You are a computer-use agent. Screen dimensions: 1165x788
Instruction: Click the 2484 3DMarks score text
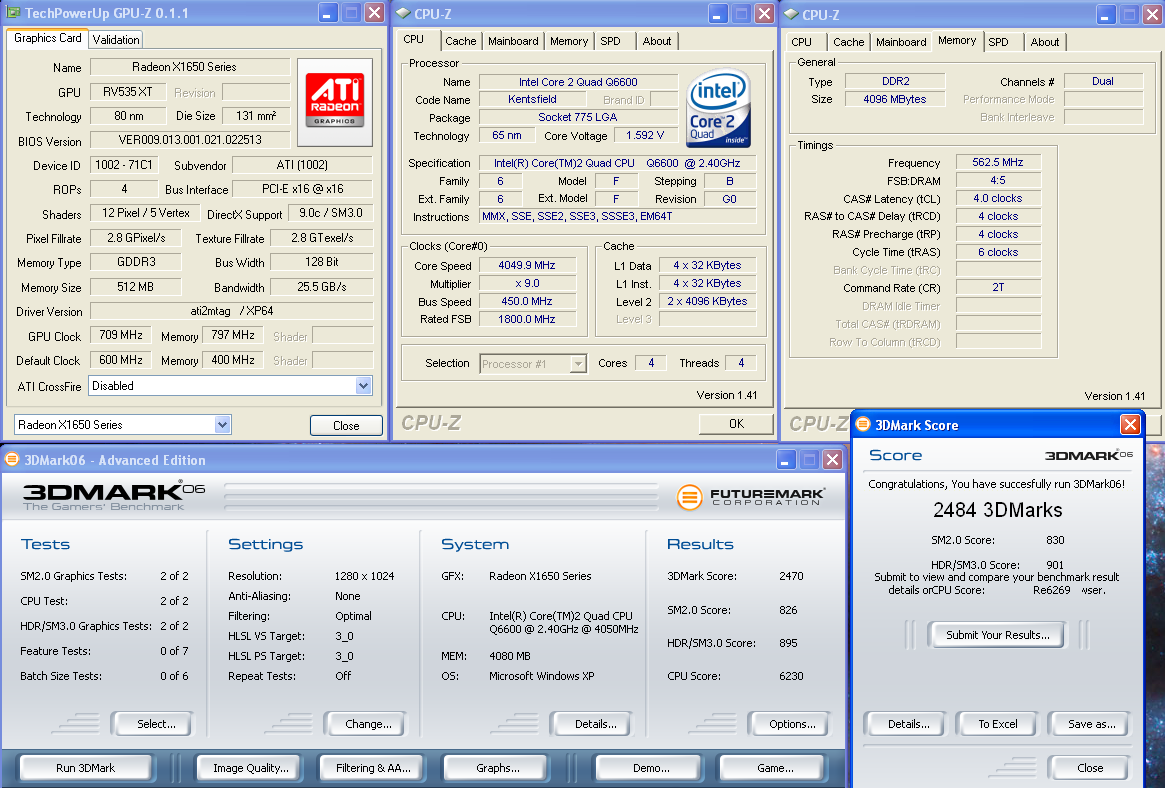pos(998,509)
